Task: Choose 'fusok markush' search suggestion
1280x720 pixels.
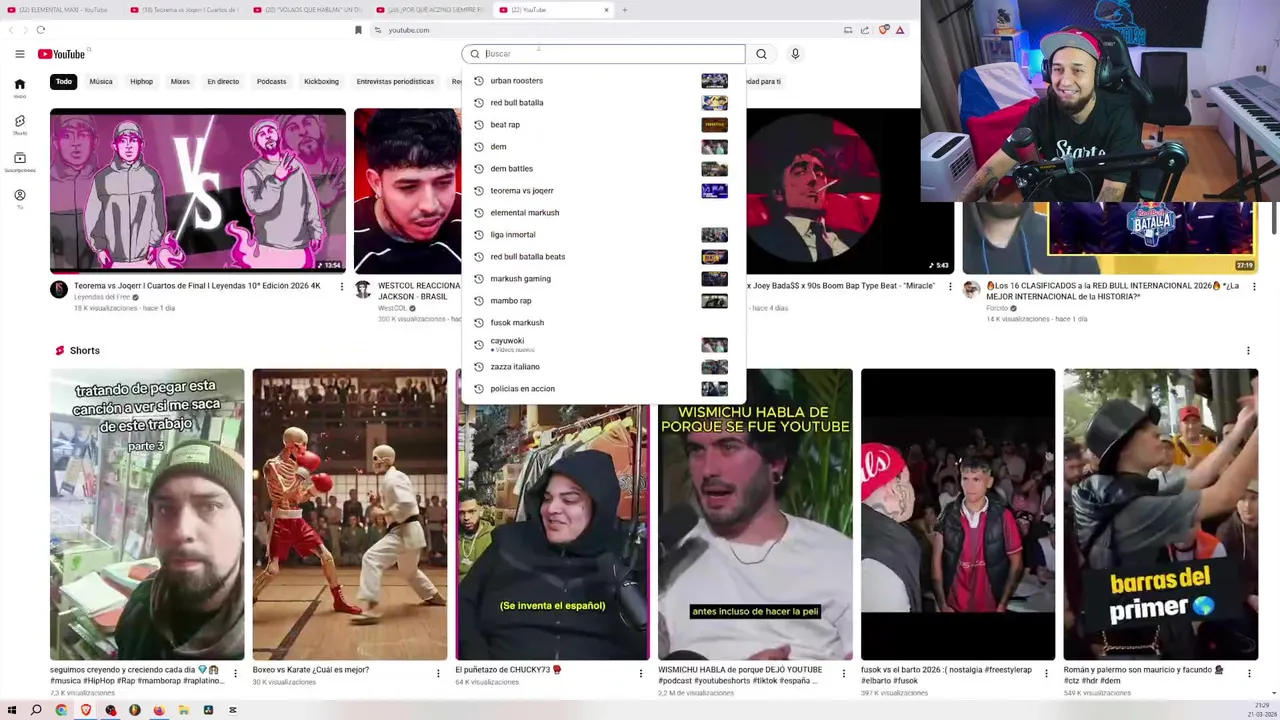Action: [602, 323]
